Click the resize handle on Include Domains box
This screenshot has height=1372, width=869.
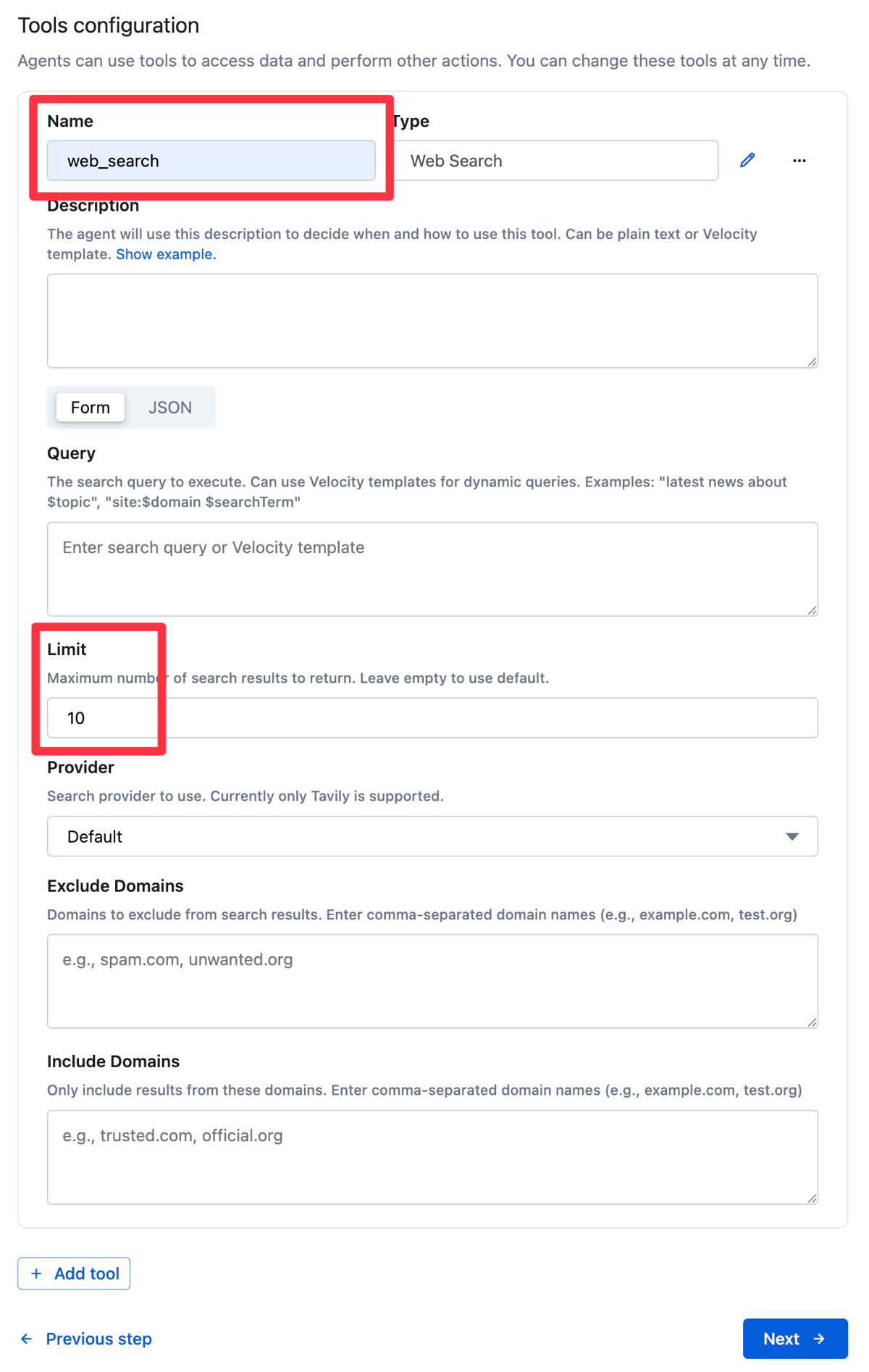coord(812,1198)
